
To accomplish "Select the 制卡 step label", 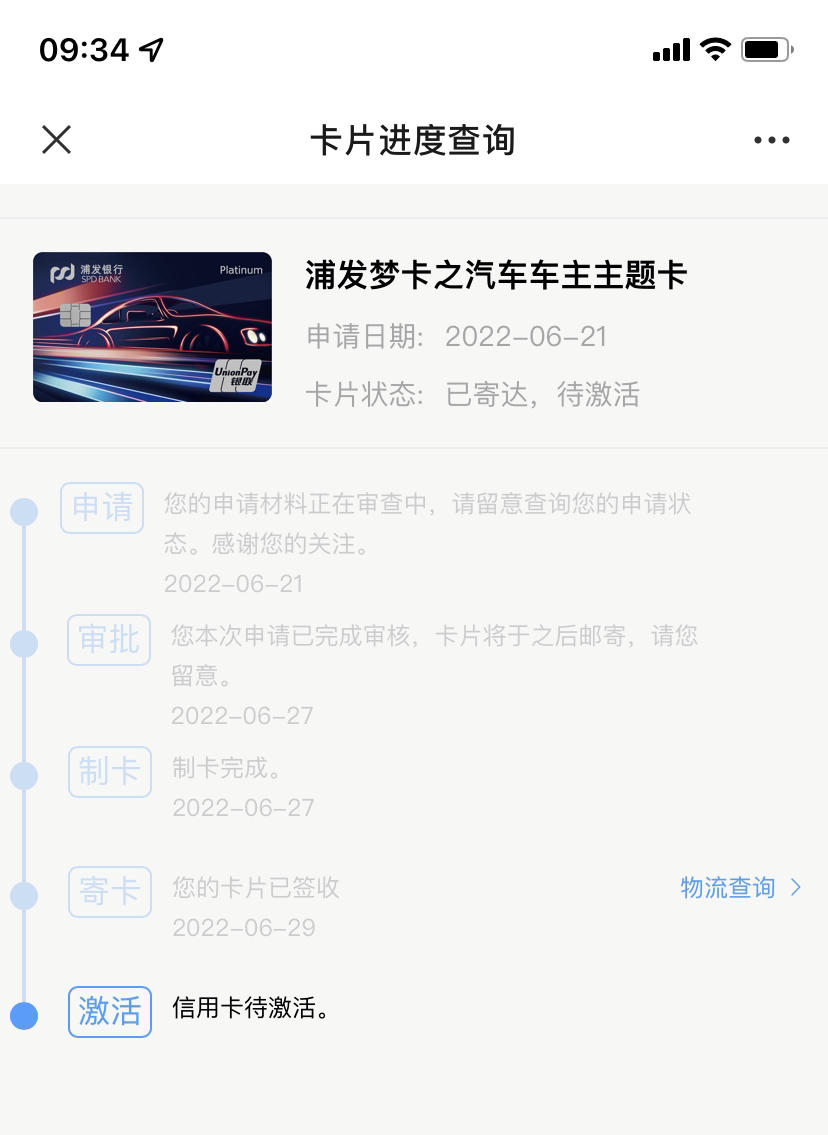I will click(110, 772).
